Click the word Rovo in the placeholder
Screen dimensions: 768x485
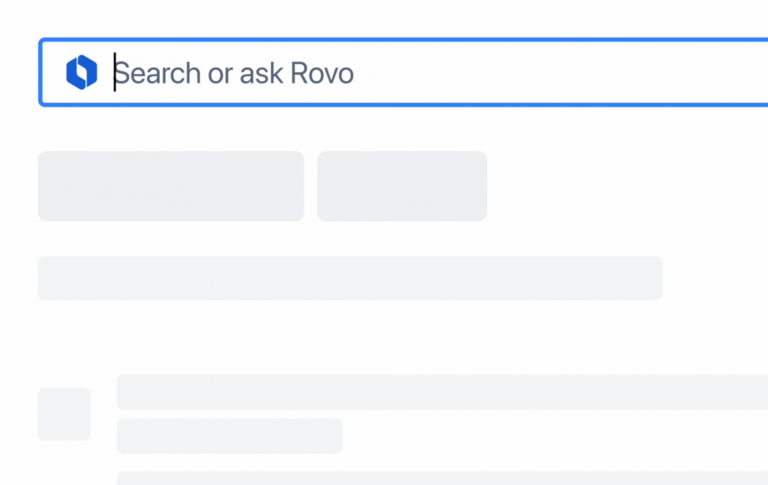pos(322,73)
